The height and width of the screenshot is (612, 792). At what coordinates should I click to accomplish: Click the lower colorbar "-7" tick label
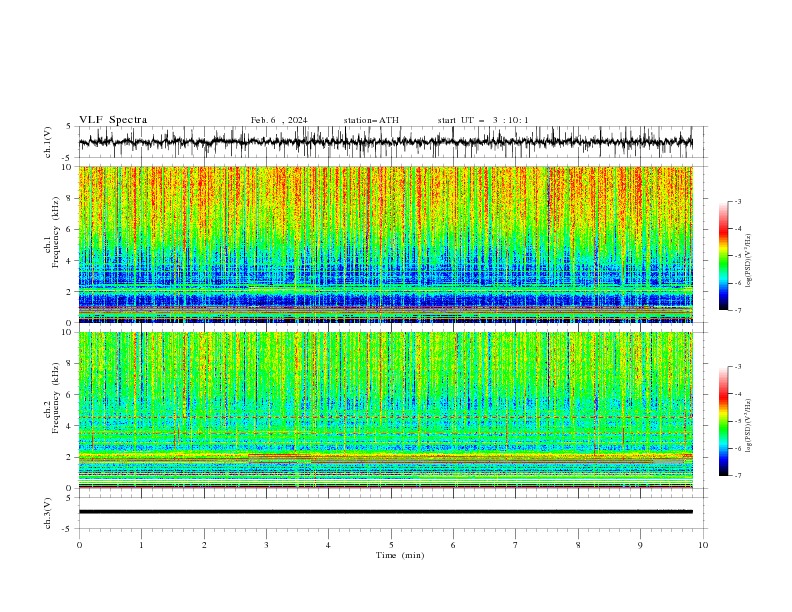coord(738,476)
